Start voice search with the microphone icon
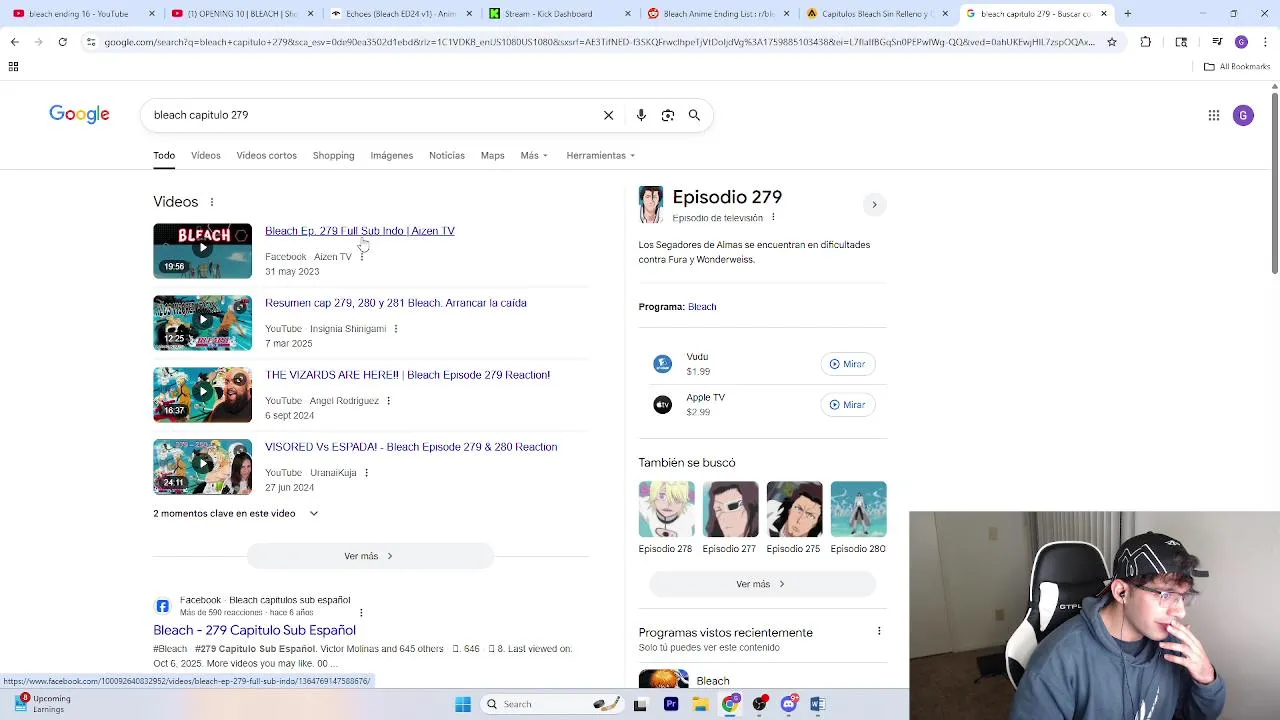 641,115
